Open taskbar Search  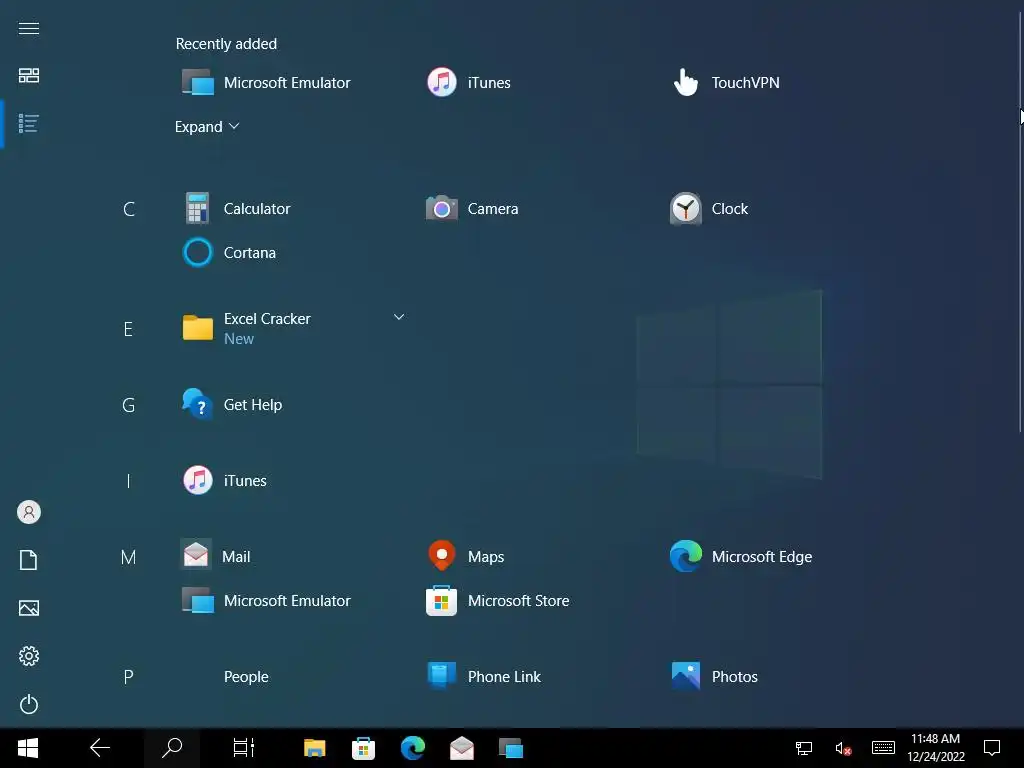(172, 748)
